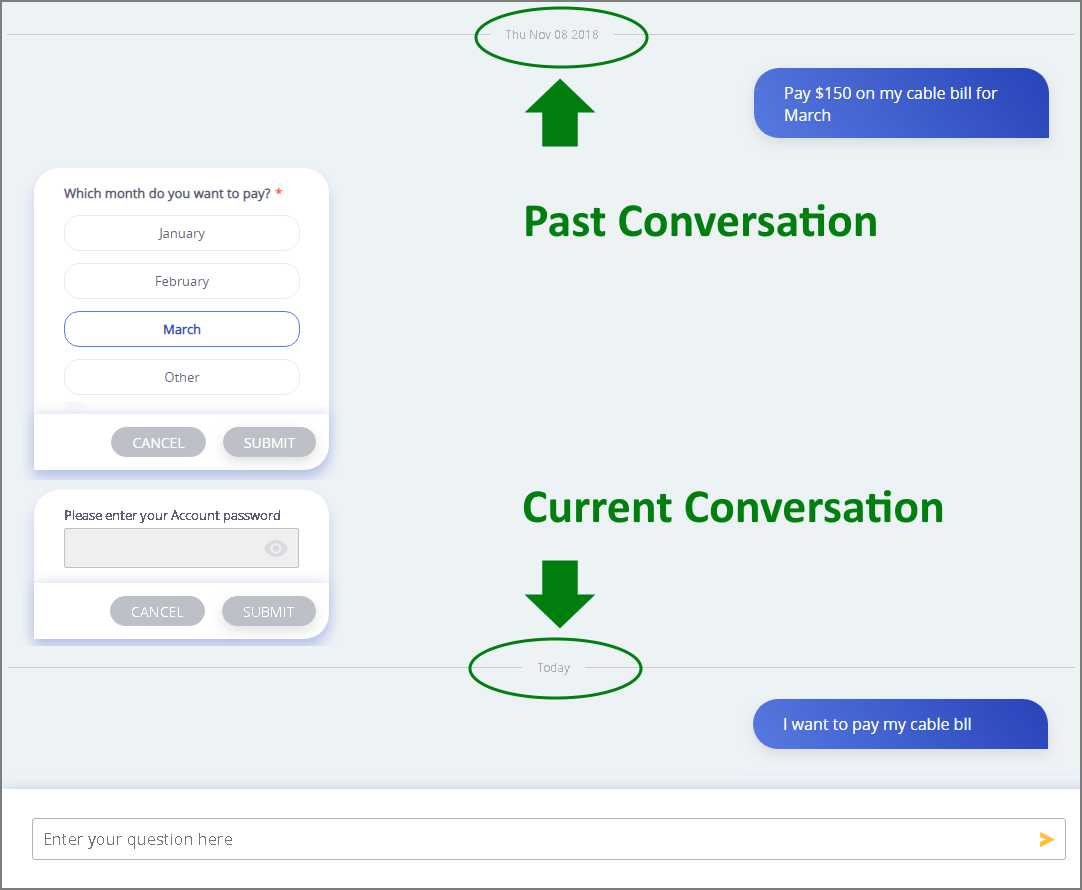Click the 'Enter your question here' box
Image resolution: width=1082 pixels, height=890 pixels.
549,839
